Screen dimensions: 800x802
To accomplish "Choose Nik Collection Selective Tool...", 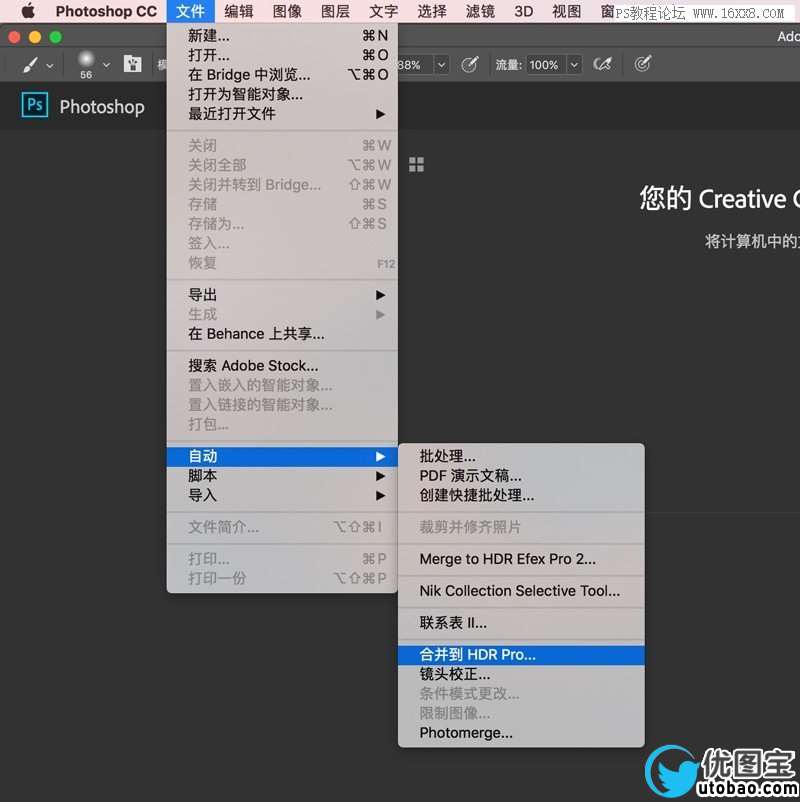I will click(x=521, y=591).
